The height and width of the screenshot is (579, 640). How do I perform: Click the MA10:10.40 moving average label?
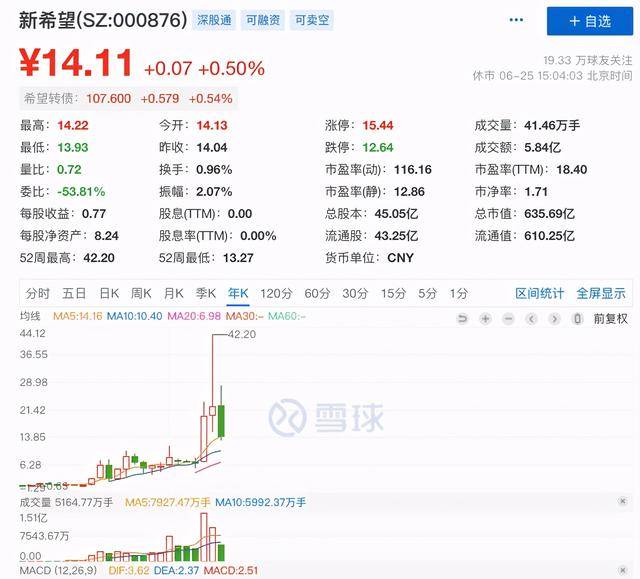[134, 316]
